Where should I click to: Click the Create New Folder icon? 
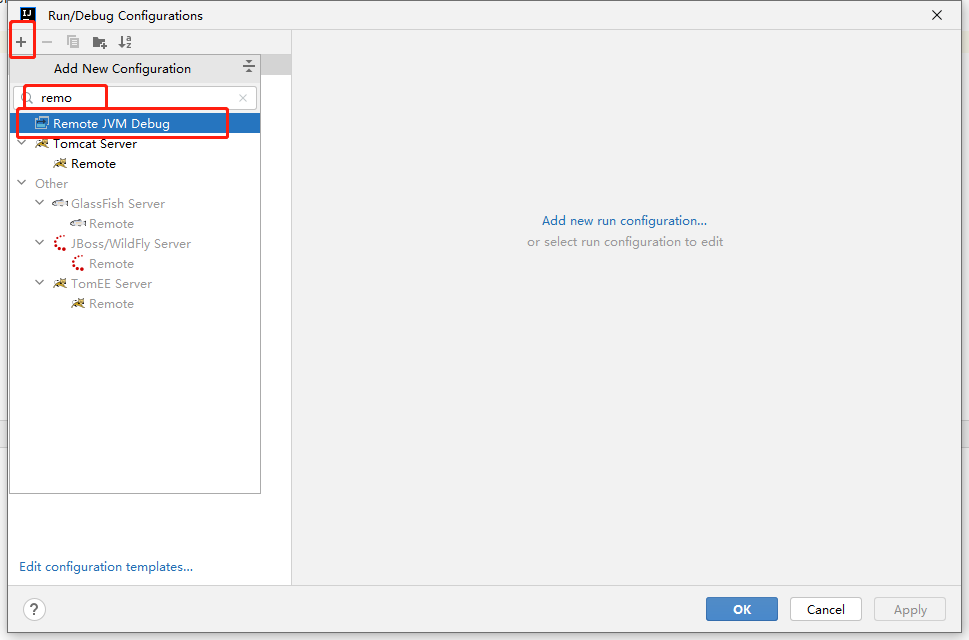[99, 42]
